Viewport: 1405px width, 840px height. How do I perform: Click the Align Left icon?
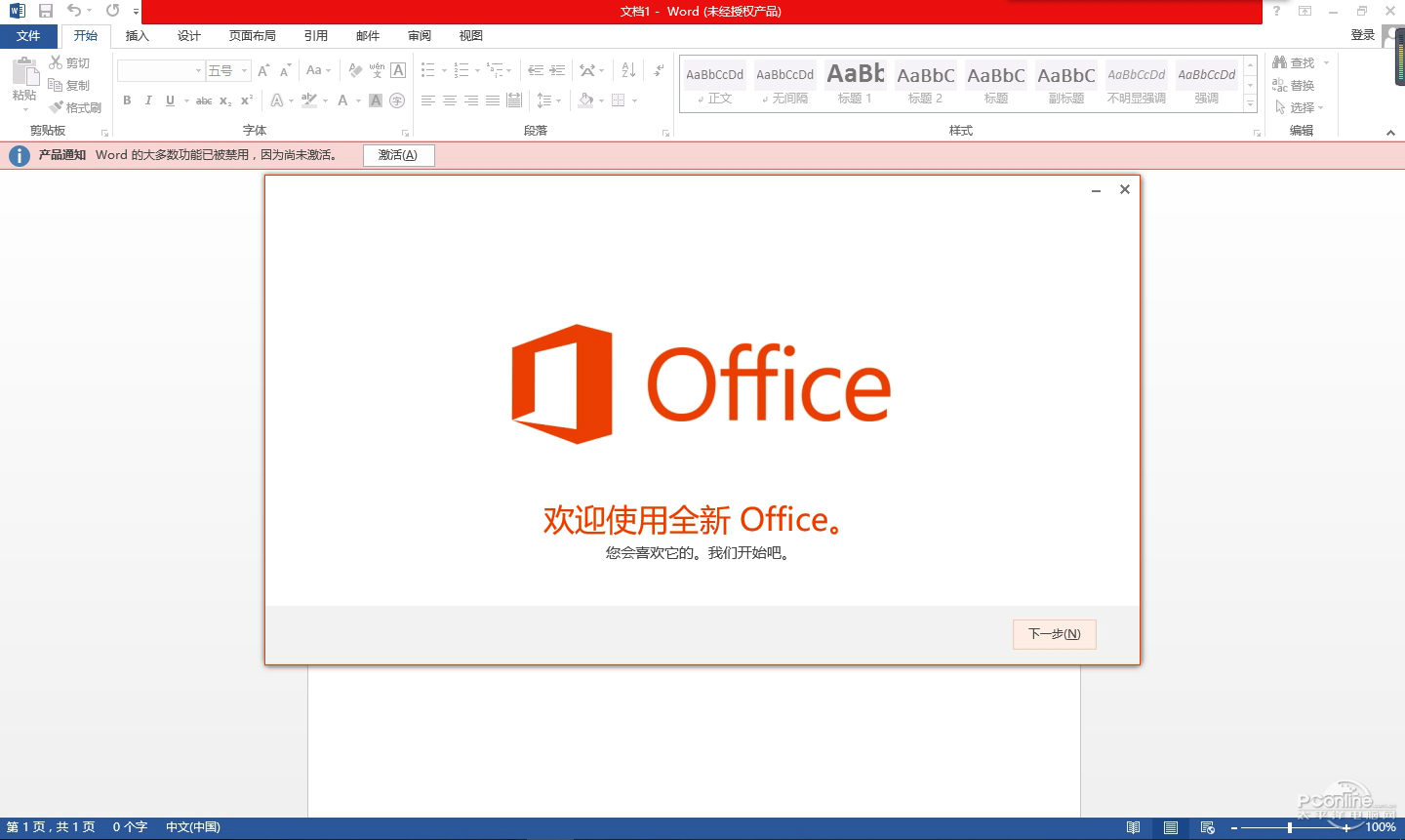[x=428, y=100]
